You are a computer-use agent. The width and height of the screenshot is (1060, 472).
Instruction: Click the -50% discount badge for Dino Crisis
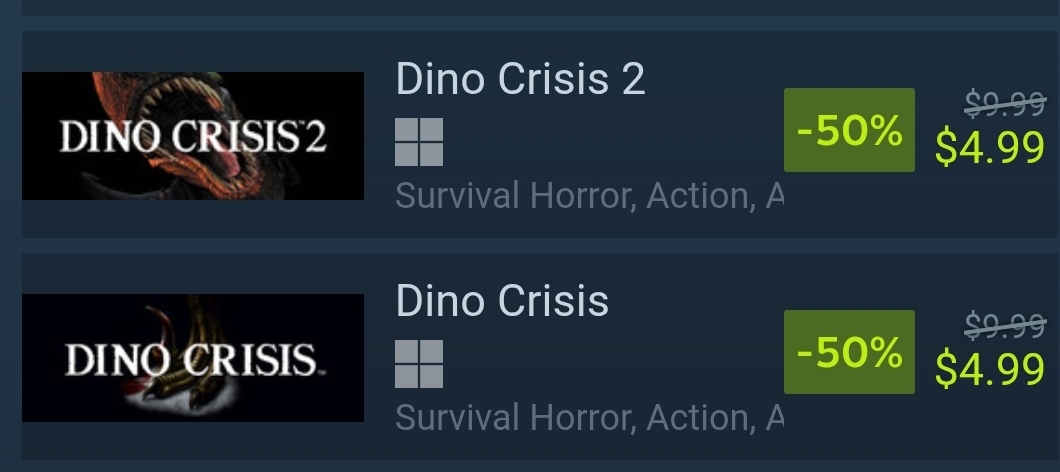tap(849, 352)
